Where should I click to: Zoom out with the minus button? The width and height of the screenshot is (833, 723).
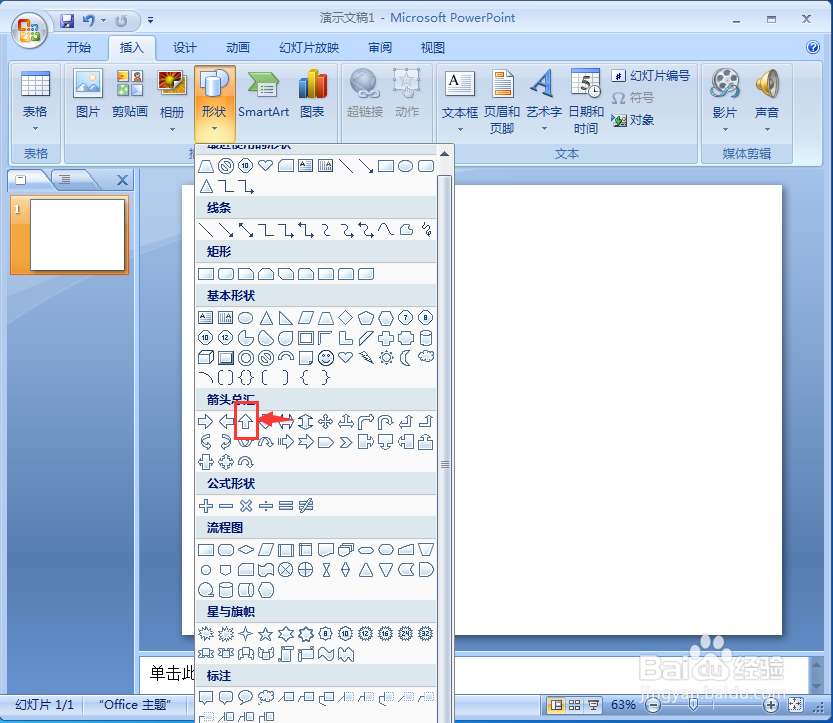point(653,705)
